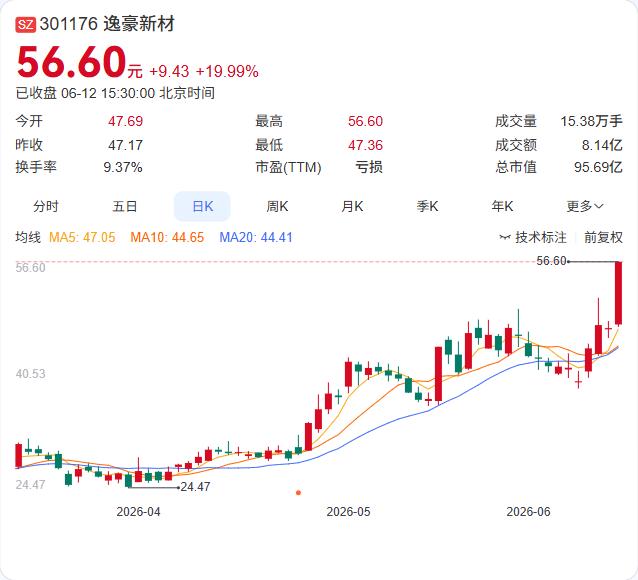This screenshot has height=580, width=638.
Task: Open the 周K weekly chart tab
Action: point(277,206)
